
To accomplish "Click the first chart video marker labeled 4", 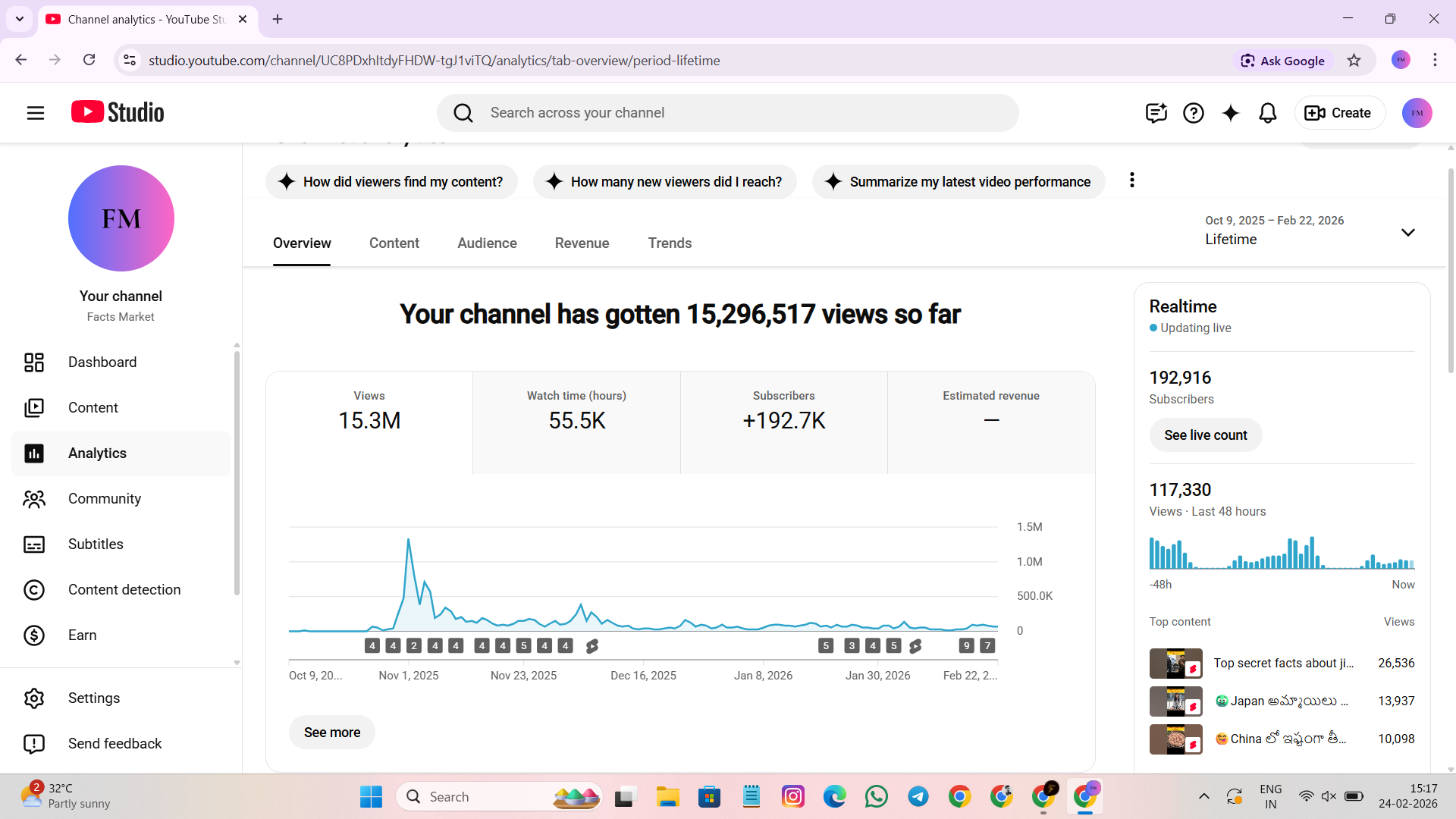I will 372,646.
